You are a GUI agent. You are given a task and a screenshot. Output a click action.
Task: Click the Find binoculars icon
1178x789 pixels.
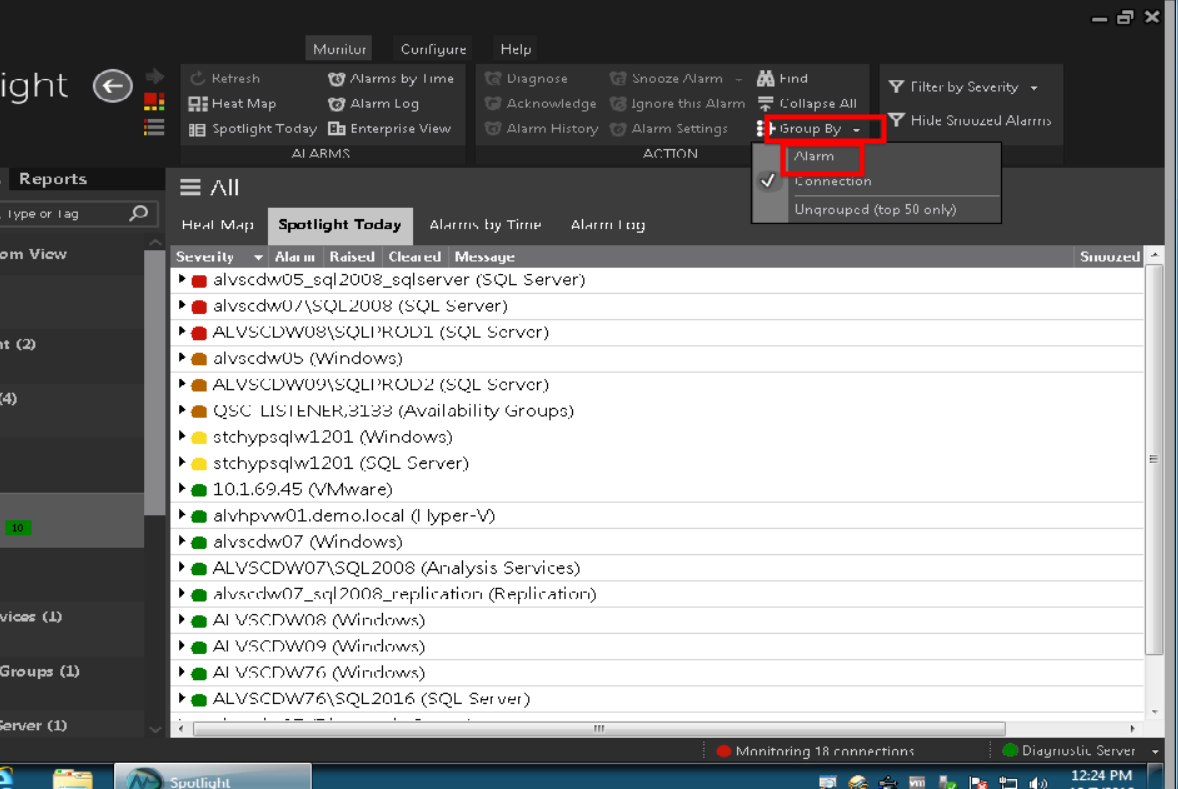pos(766,78)
